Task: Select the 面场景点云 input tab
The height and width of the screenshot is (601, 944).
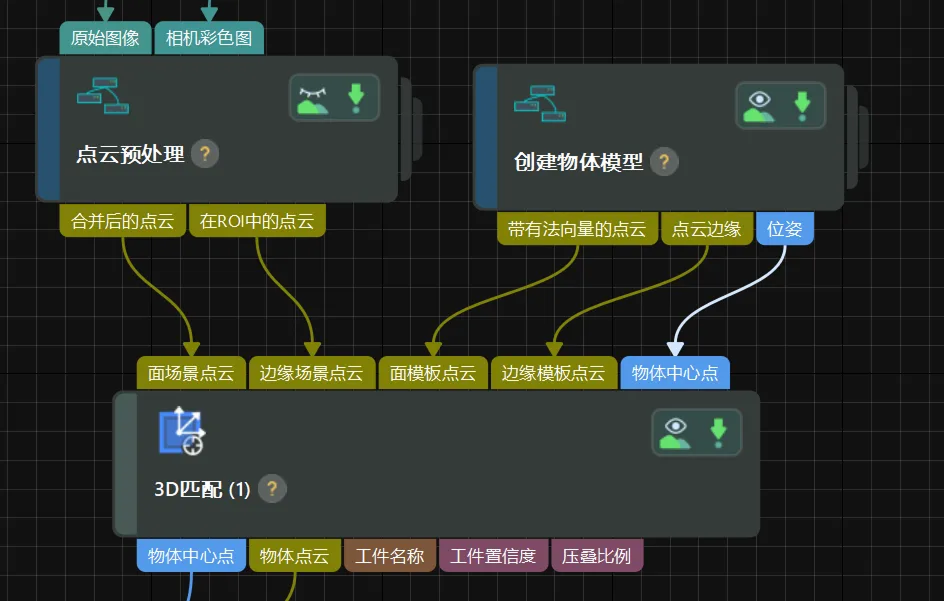Action: (x=190, y=372)
